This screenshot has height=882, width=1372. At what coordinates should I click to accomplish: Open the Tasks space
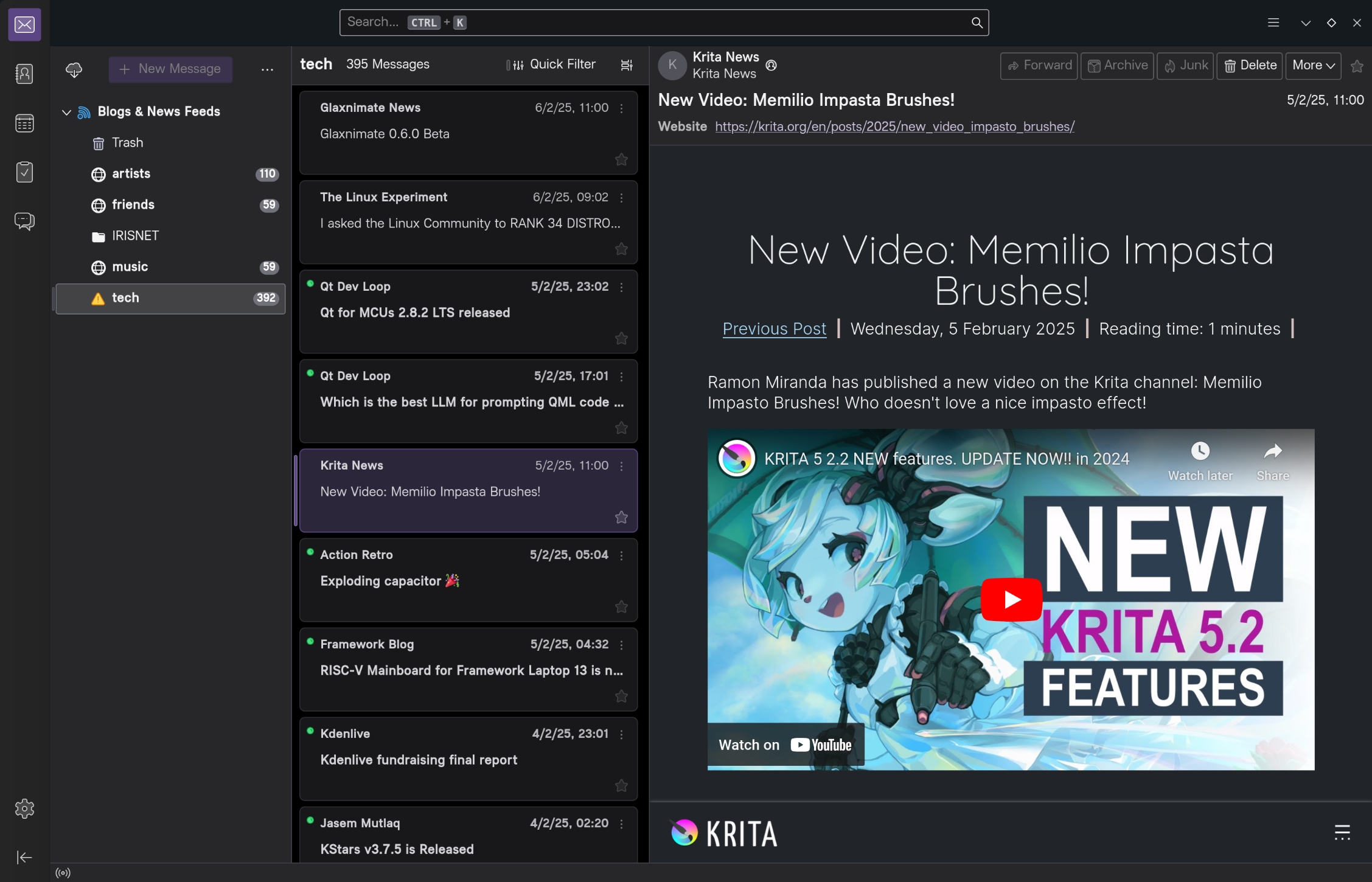pyautogui.click(x=24, y=172)
